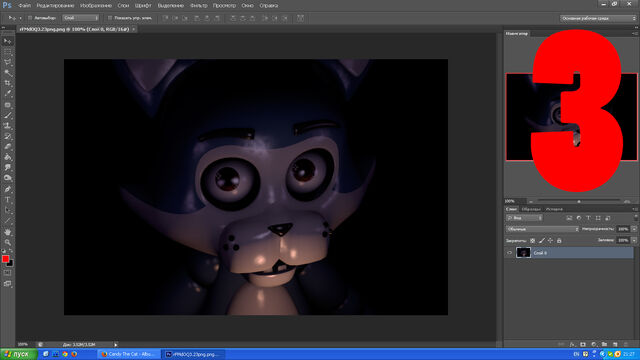Image resolution: width=640 pixels, height=360 pixels.
Task: Toggle type layer filter T icon
Action: pyautogui.click(x=588, y=218)
